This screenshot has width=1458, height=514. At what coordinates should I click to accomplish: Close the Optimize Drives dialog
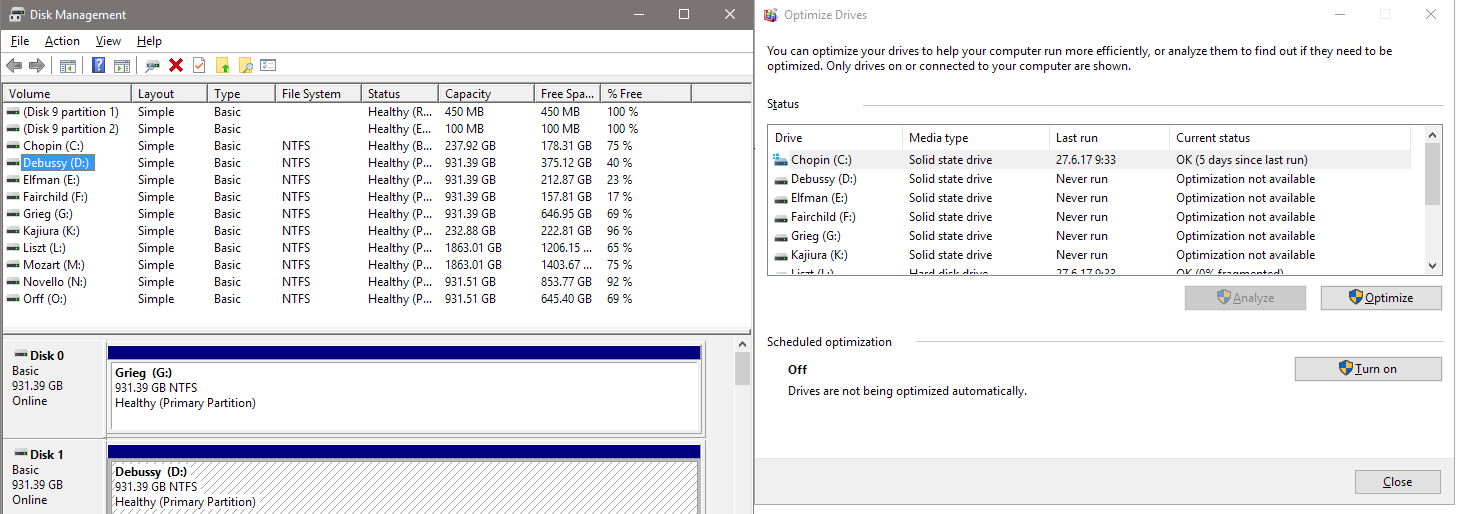point(1397,482)
